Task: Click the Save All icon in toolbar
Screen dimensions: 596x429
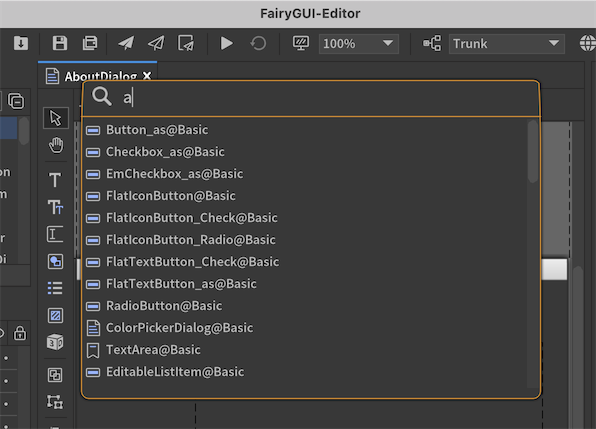Action: click(x=90, y=43)
